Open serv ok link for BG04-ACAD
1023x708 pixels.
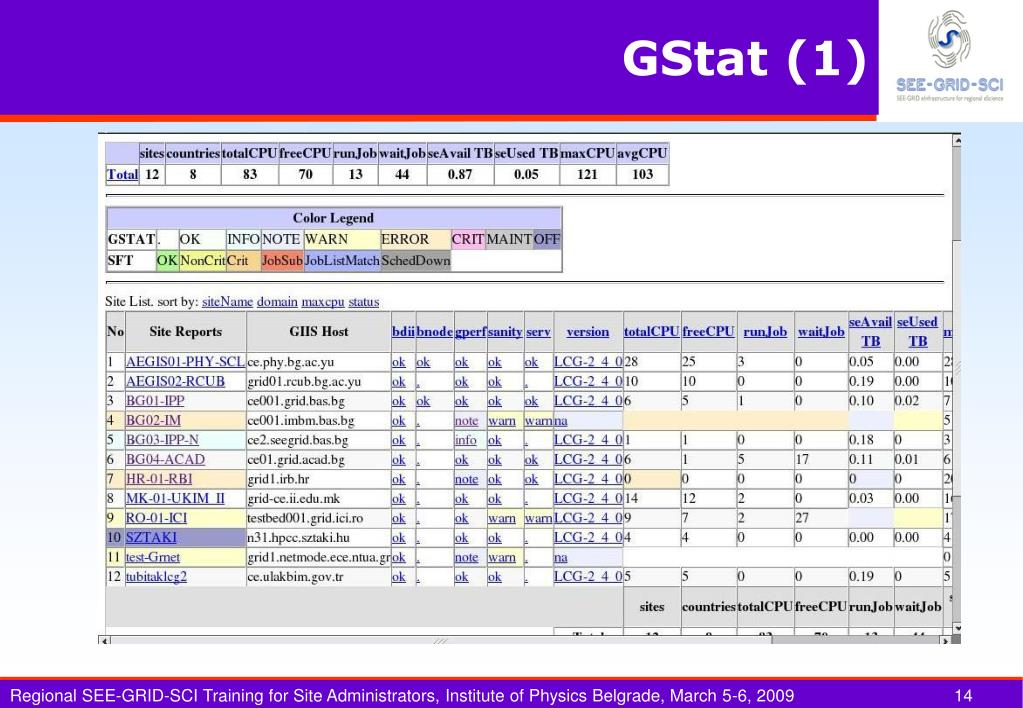pyautogui.click(x=532, y=460)
